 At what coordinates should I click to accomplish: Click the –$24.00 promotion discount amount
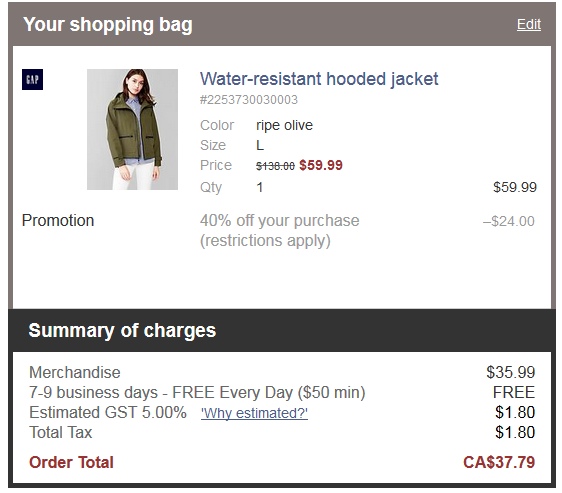[x=509, y=221]
